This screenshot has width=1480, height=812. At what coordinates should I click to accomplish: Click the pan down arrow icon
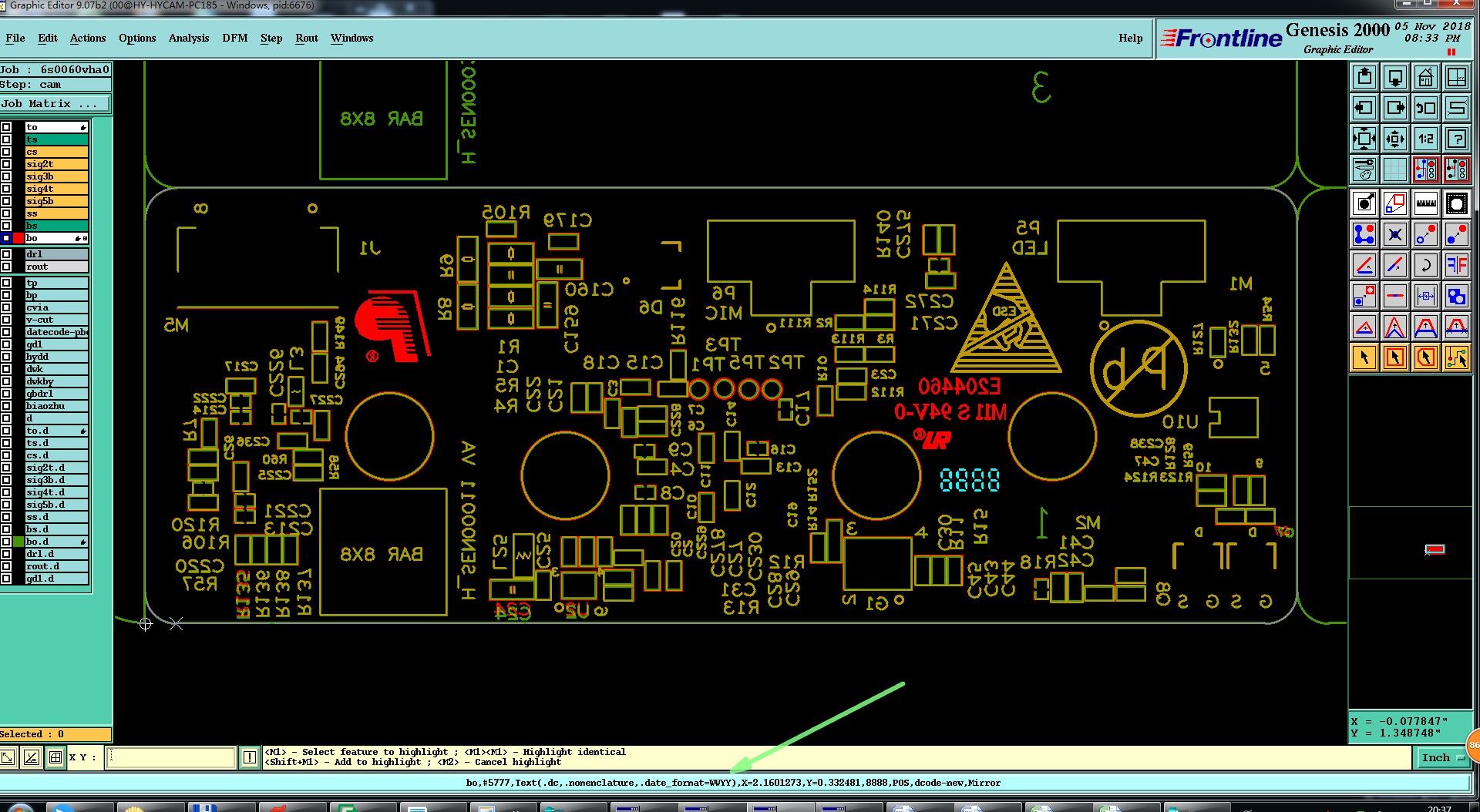(x=1395, y=77)
